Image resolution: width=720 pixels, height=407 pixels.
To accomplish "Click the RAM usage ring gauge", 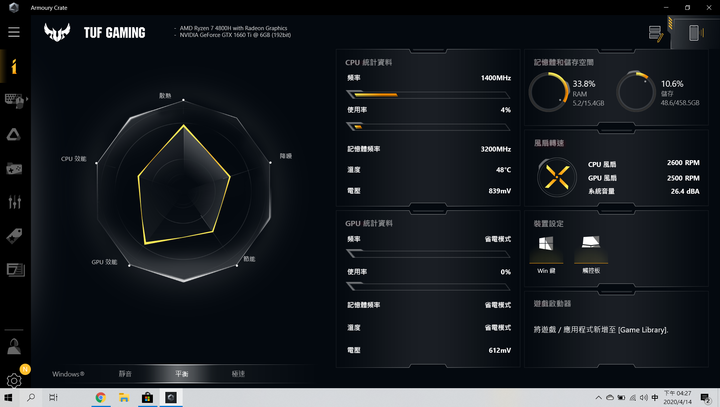I will [x=549, y=91].
